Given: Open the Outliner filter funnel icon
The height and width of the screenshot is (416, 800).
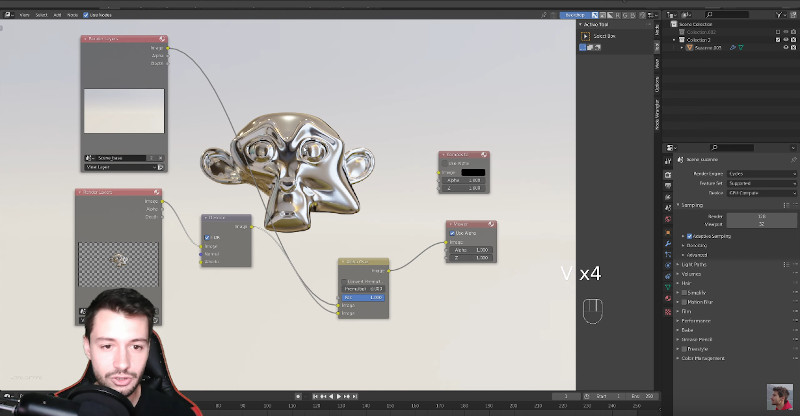Looking at the screenshot, I should (x=779, y=15).
